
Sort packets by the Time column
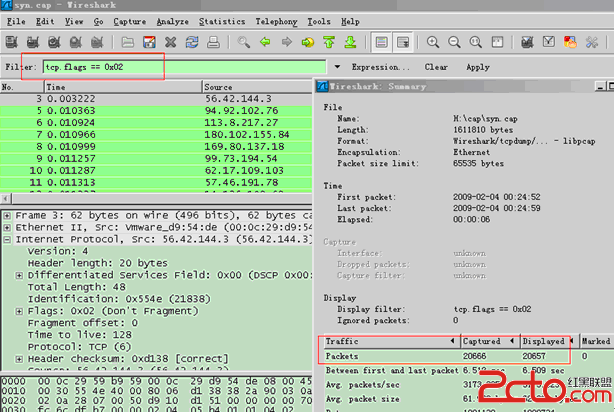click(123, 87)
